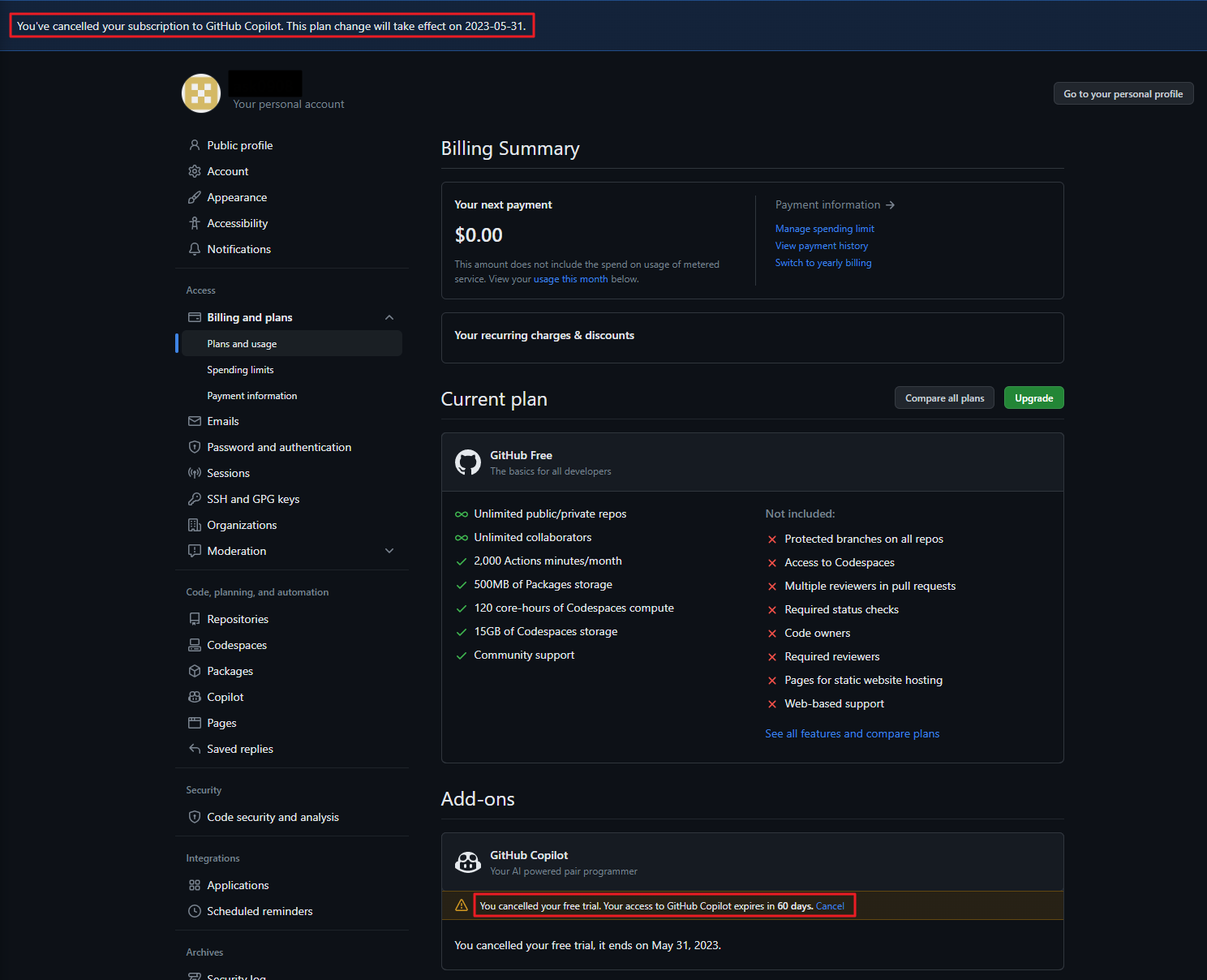The image size is (1207, 980).
Task: Click the SSH and GPG keys key icon
Action: pyautogui.click(x=195, y=499)
